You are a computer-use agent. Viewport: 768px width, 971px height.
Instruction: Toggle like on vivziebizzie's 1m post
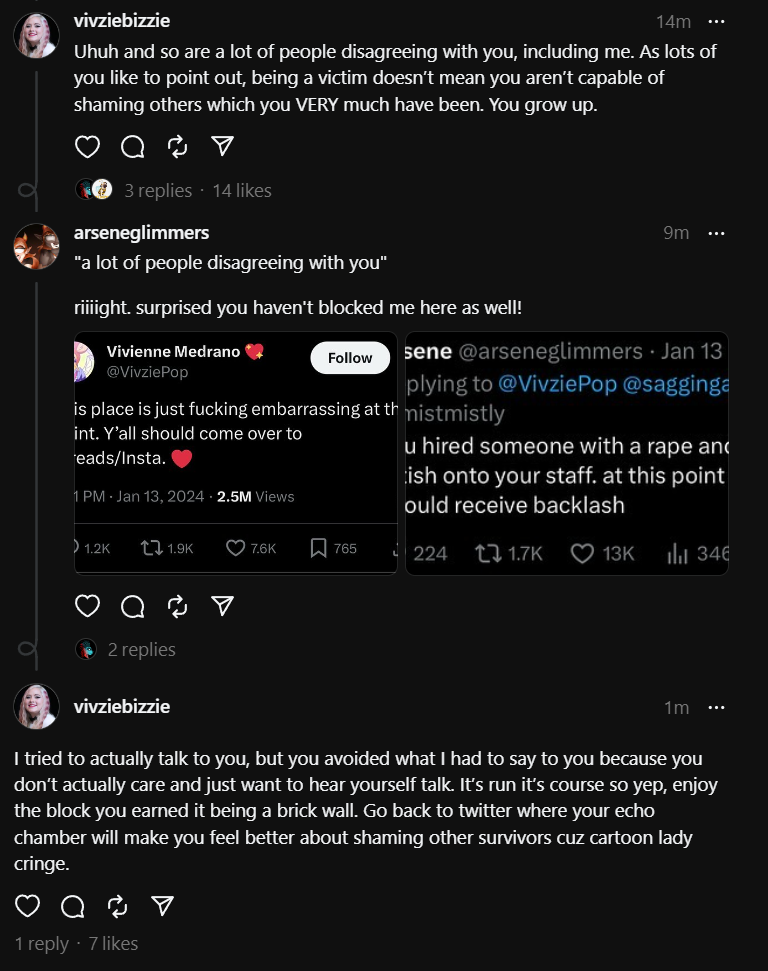tap(27, 906)
